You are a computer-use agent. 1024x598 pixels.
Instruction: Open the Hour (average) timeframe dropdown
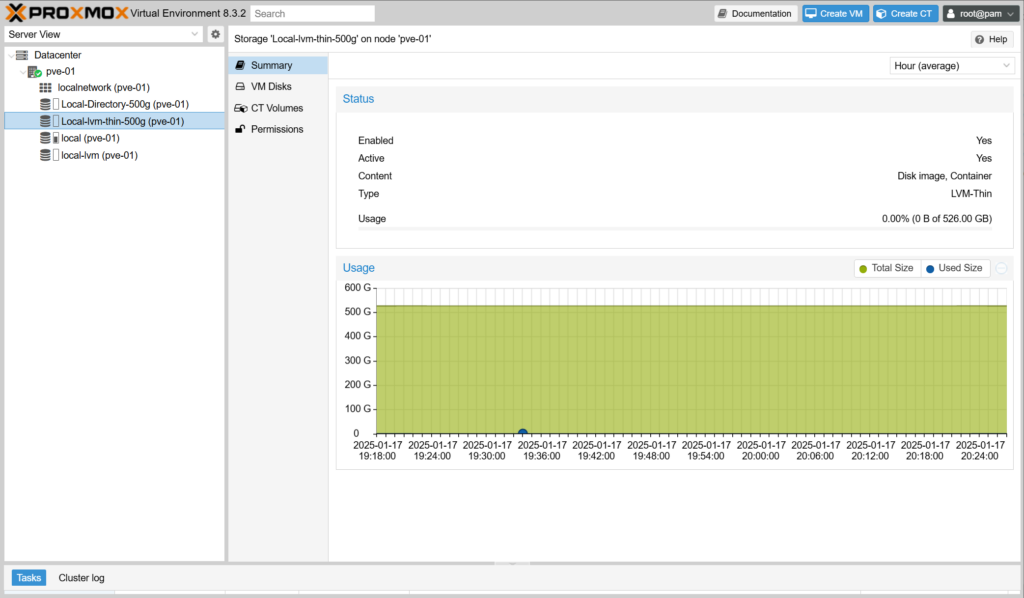[952, 65]
